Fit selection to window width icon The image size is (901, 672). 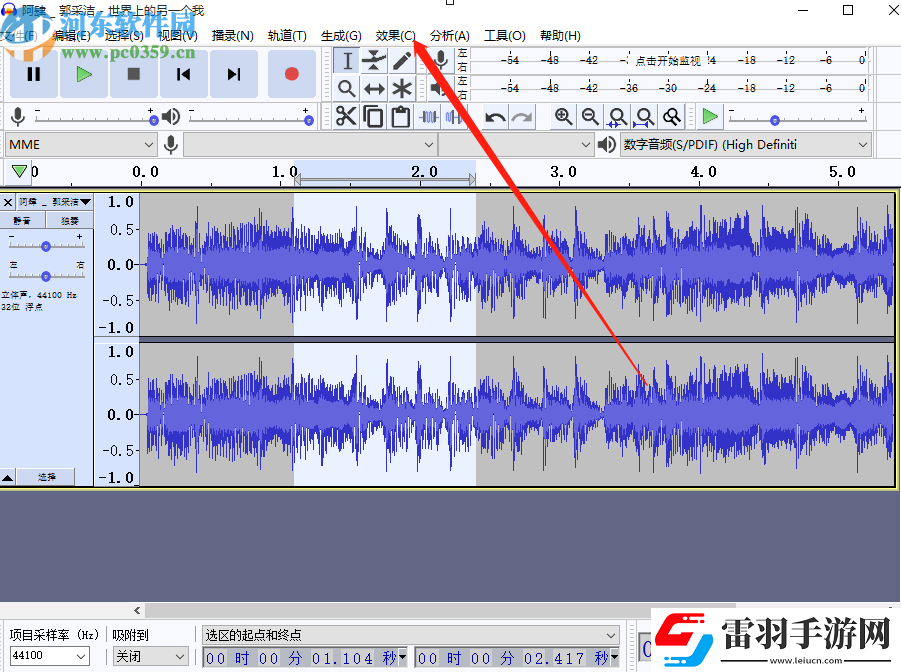pyautogui.click(x=617, y=117)
